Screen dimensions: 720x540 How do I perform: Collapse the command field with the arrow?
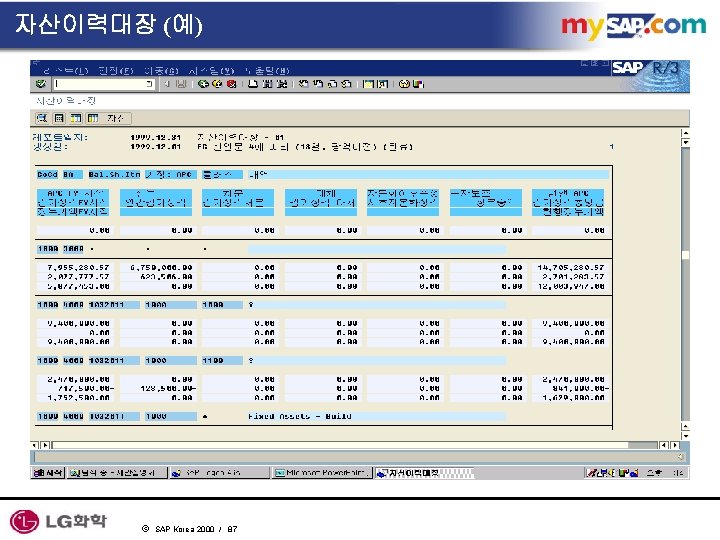(x=167, y=84)
